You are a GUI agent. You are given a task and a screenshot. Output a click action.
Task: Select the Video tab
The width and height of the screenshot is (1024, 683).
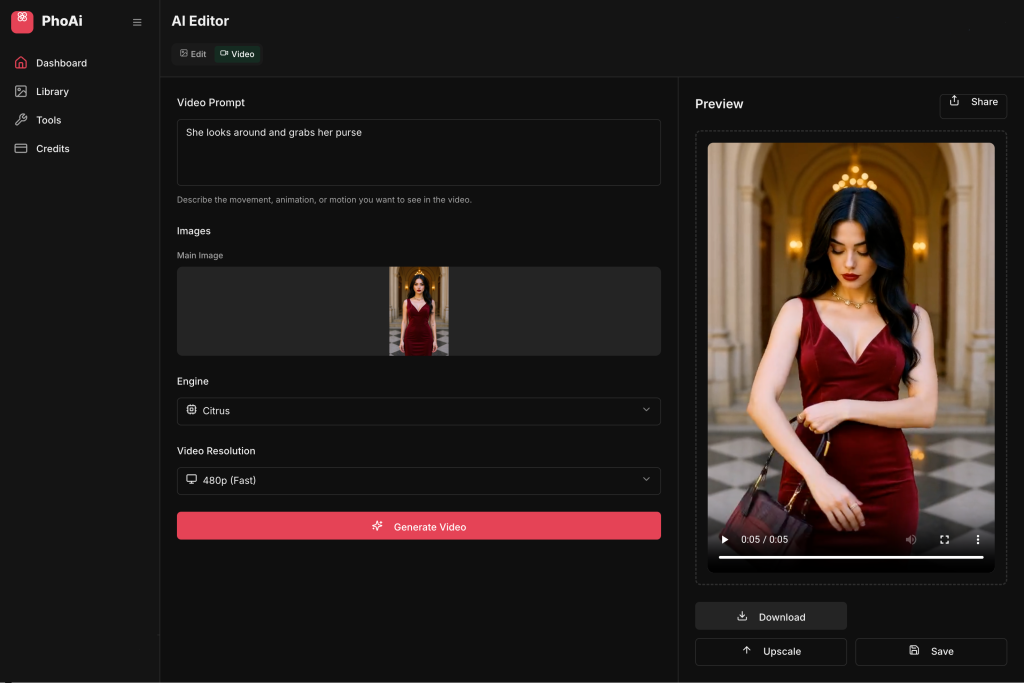[237, 54]
